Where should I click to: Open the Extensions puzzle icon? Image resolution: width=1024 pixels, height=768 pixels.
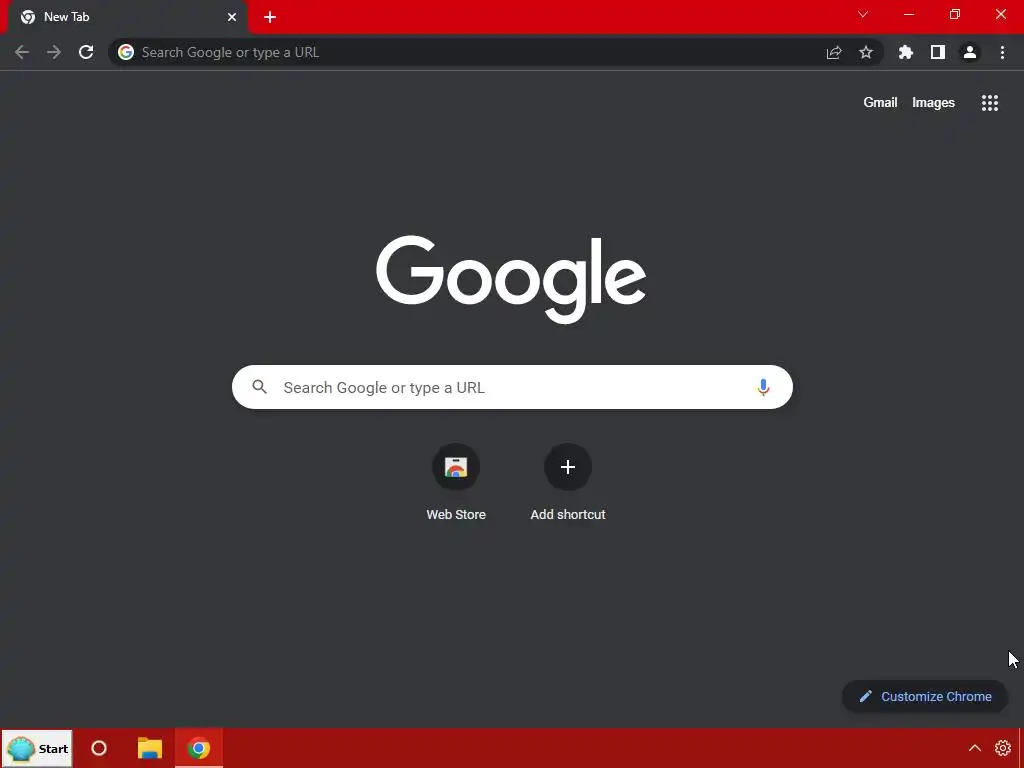click(x=906, y=52)
